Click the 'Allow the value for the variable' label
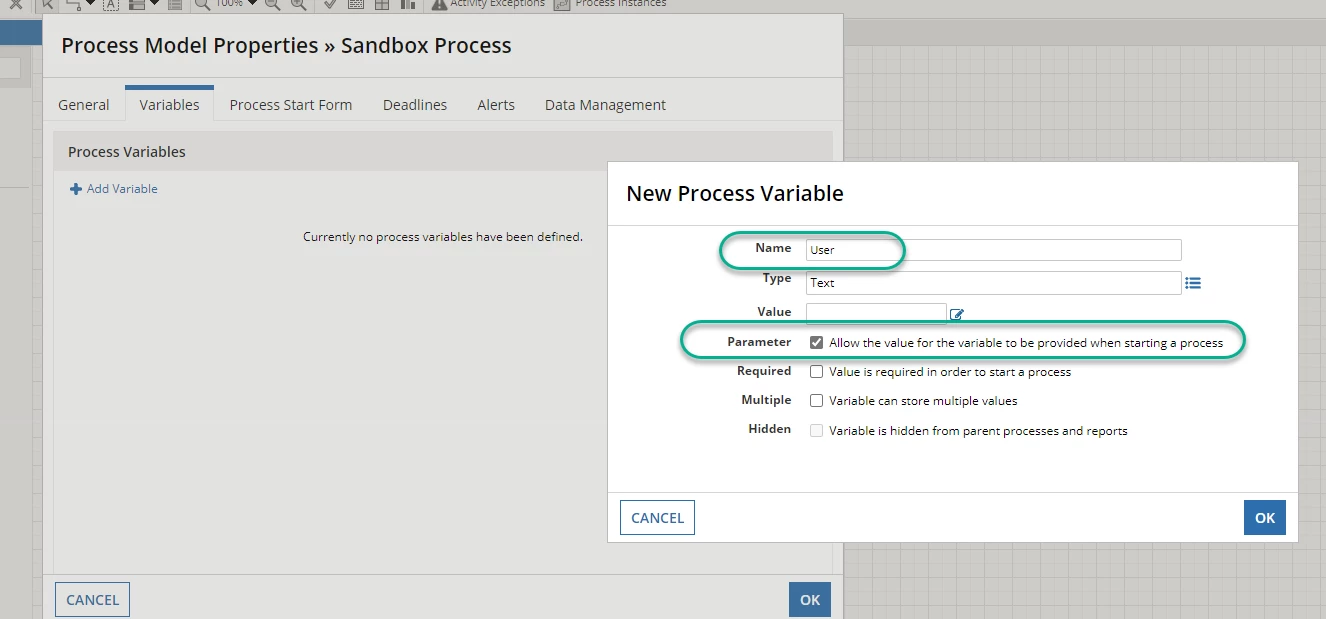Viewport: 1326px width, 619px height. pos(1026,343)
